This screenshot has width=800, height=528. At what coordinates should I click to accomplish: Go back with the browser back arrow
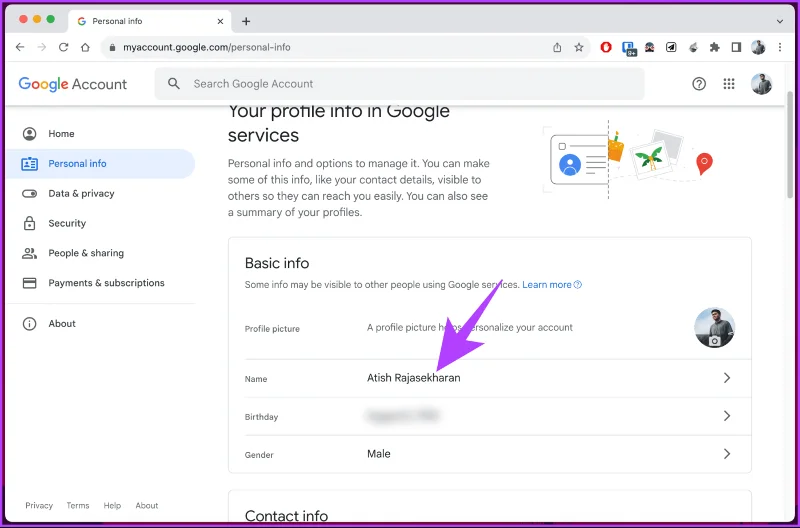click(x=20, y=47)
